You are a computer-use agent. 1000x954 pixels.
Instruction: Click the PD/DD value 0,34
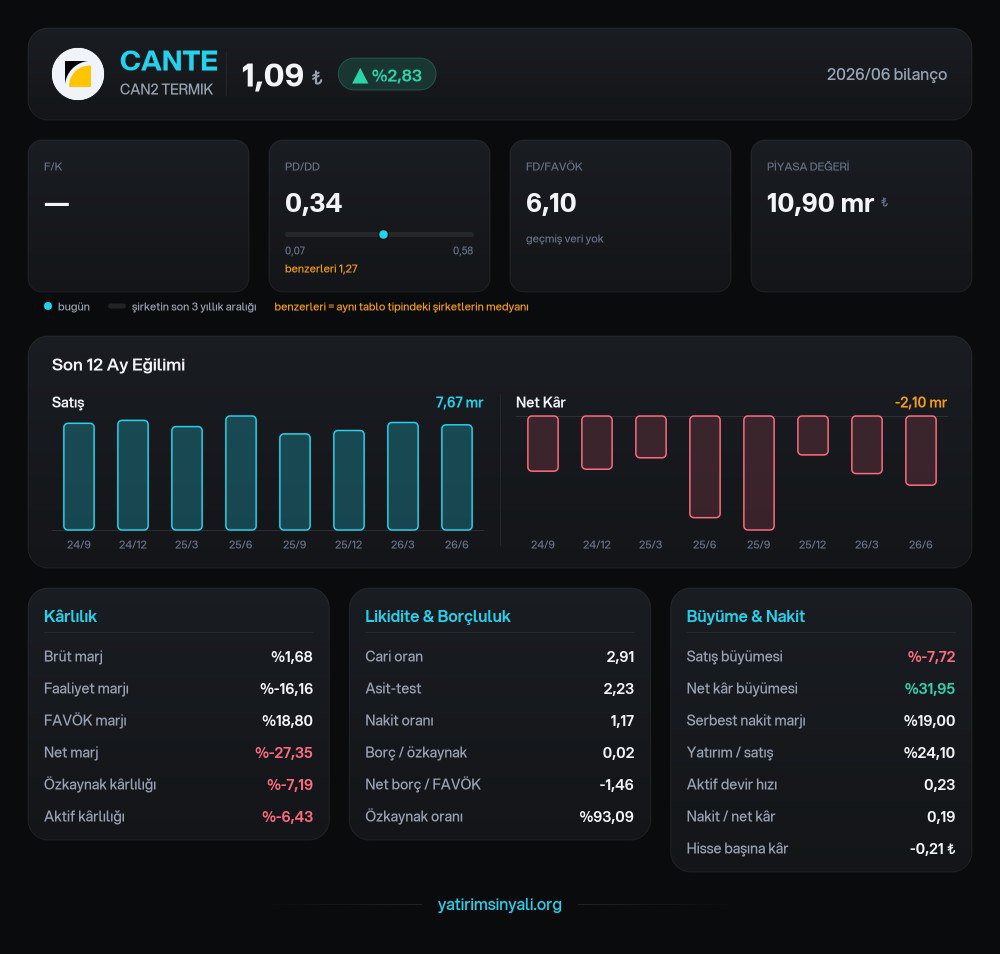[x=314, y=203]
